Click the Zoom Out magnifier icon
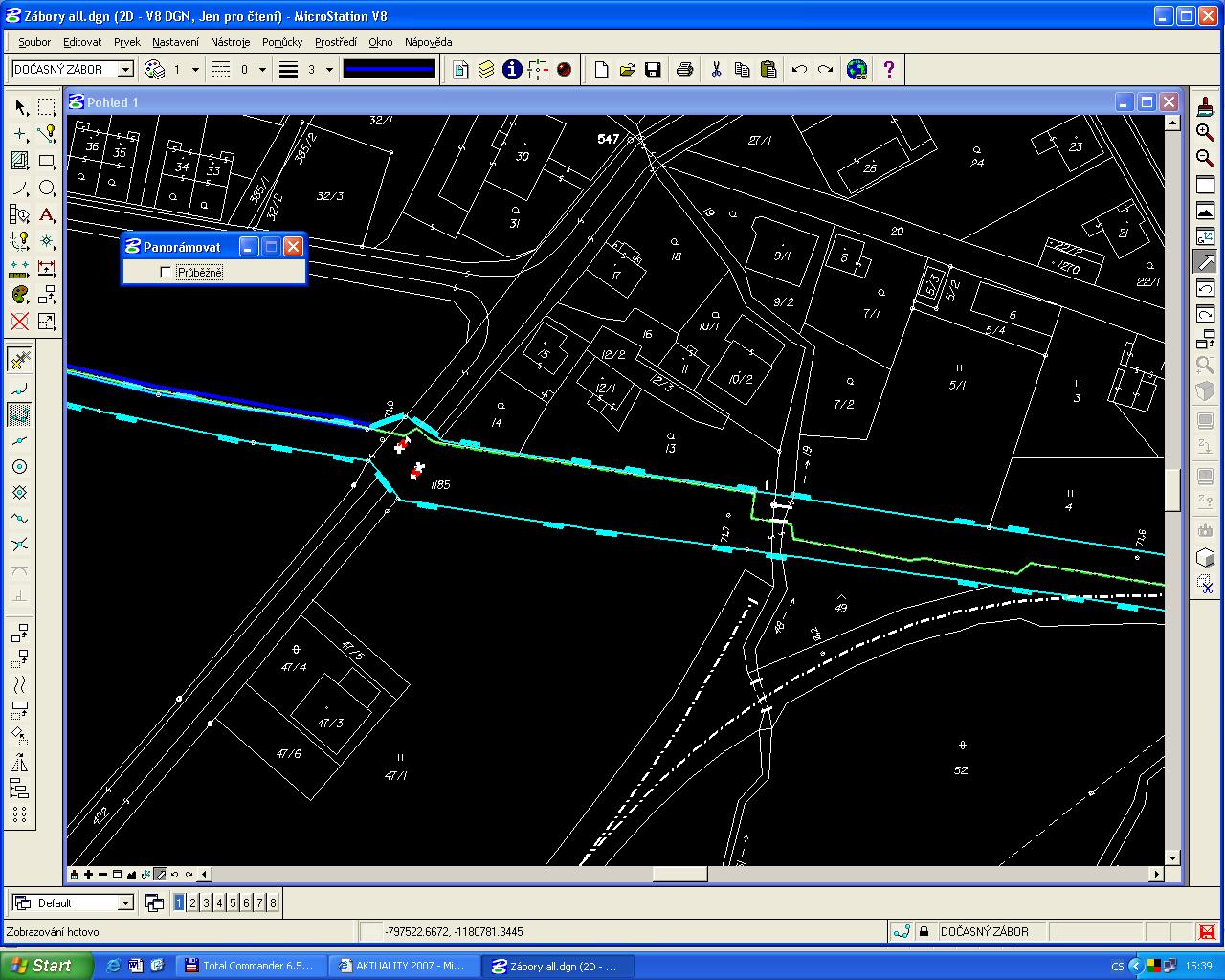The image size is (1225, 980). pyautogui.click(x=1205, y=159)
